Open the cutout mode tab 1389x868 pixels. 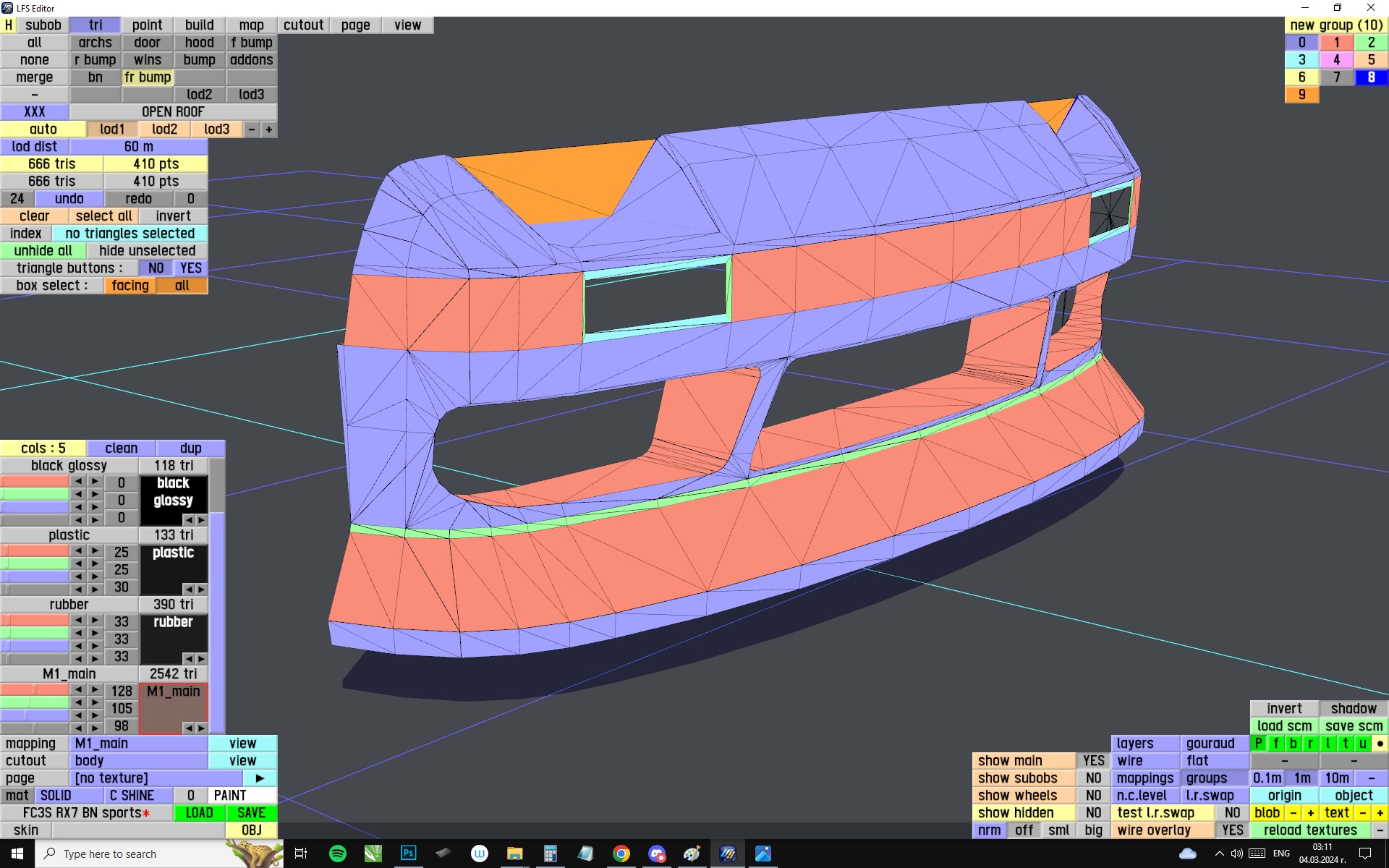303,25
